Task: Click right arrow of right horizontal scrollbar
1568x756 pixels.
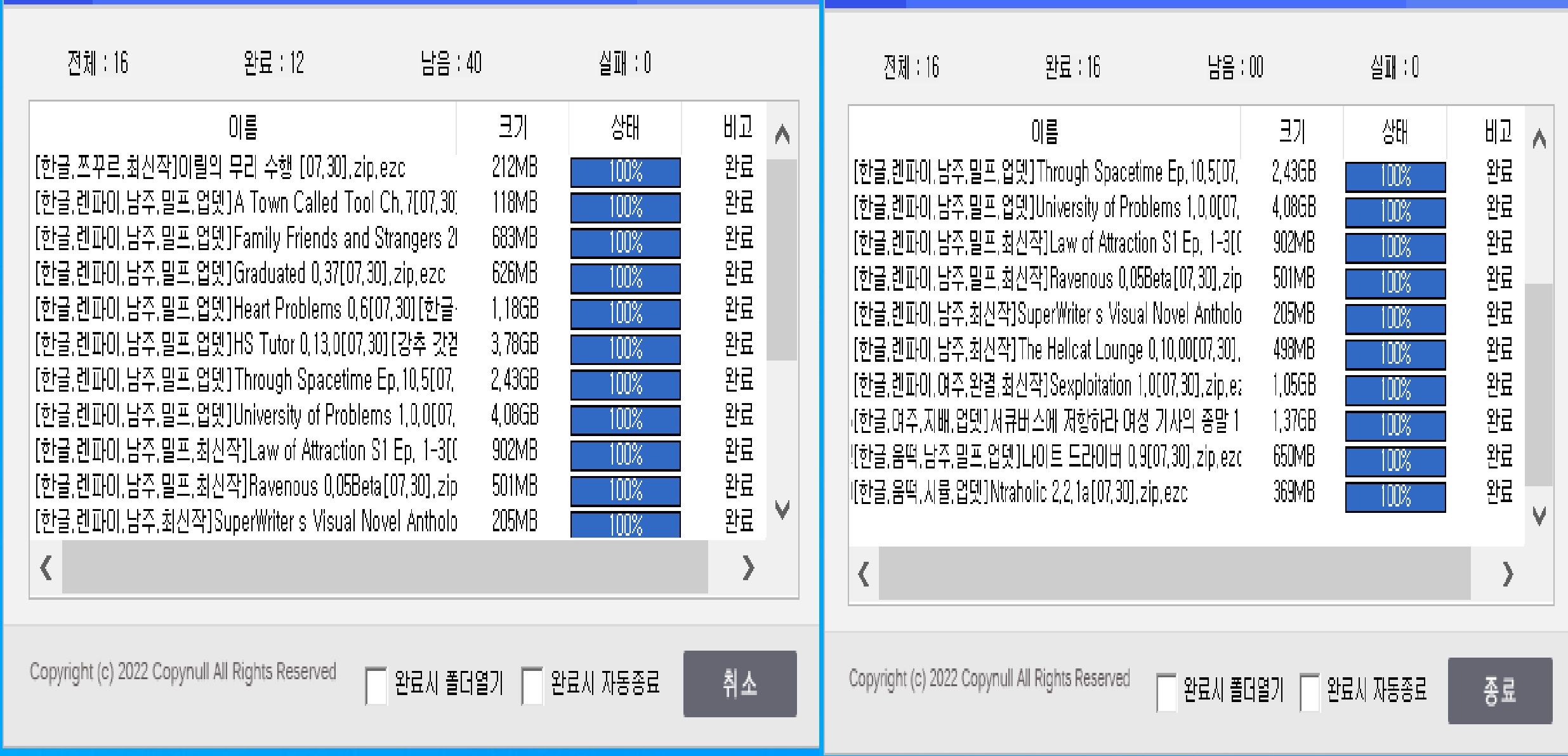Action: click(1508, 574)
